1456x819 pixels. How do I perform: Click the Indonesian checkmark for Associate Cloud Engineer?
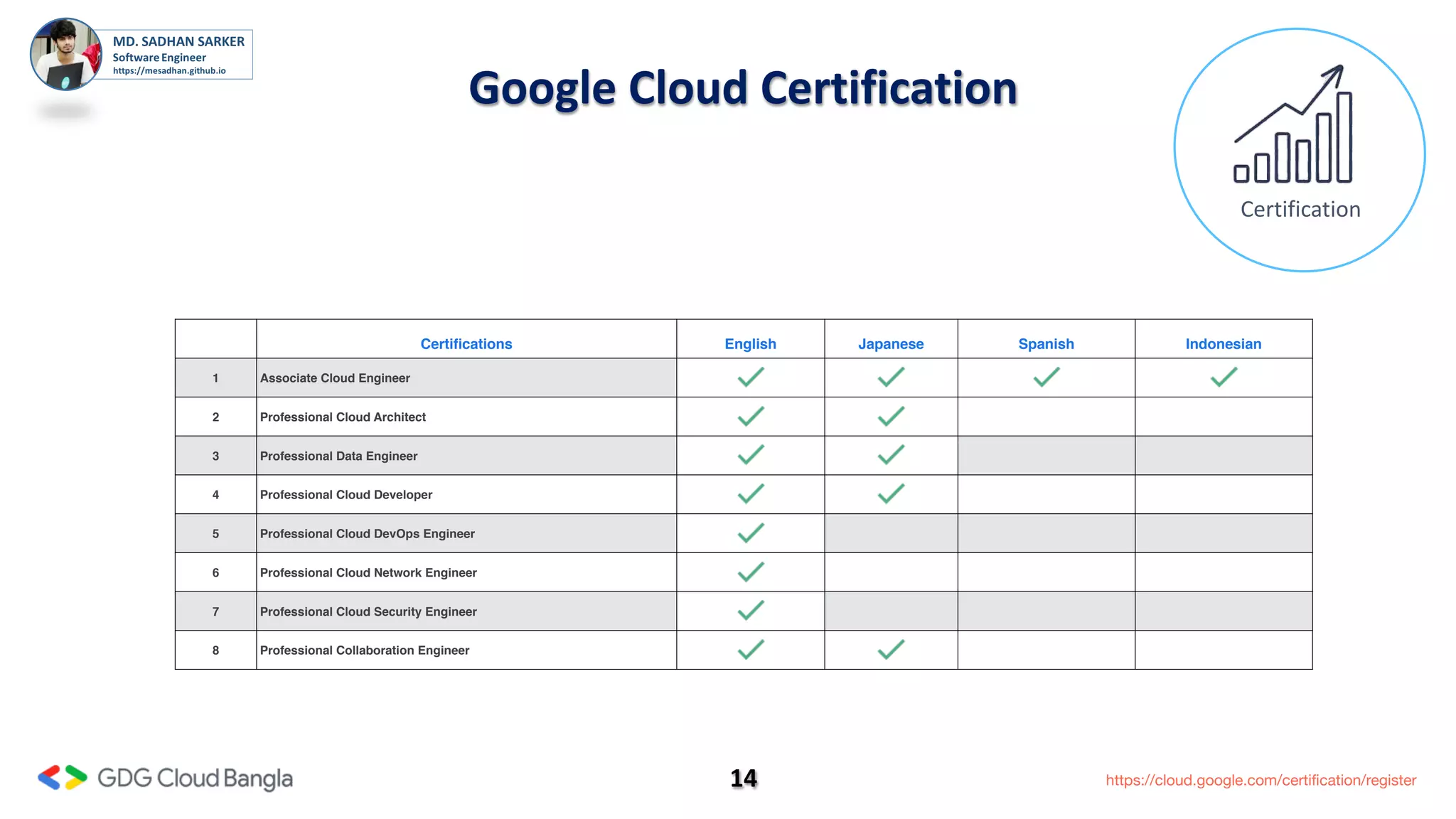(x=1224, y=377)
